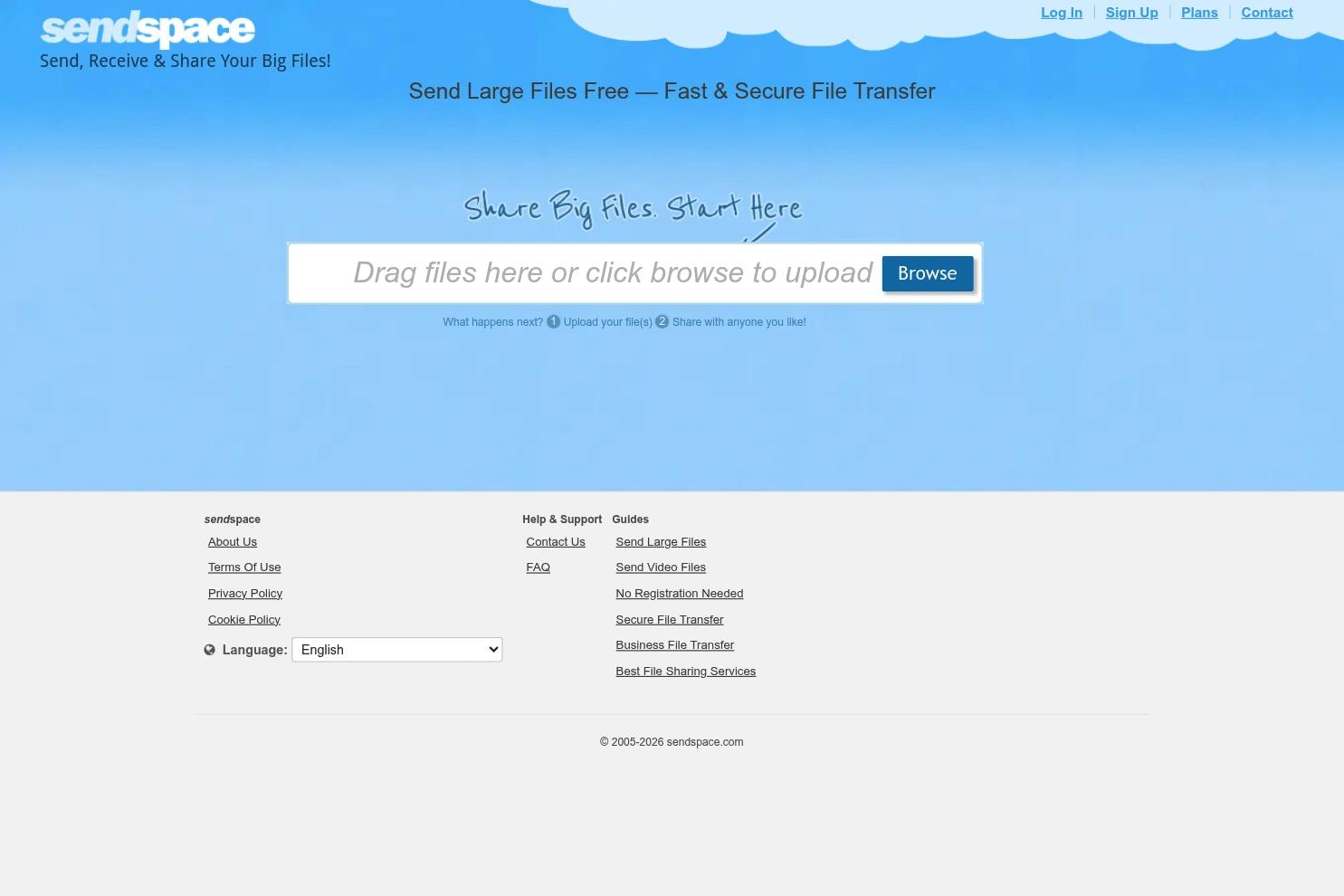Click the 'Upload your file(s)' step text
The height and width of the screenshot is (896, 1344).
tap(608, 322)
